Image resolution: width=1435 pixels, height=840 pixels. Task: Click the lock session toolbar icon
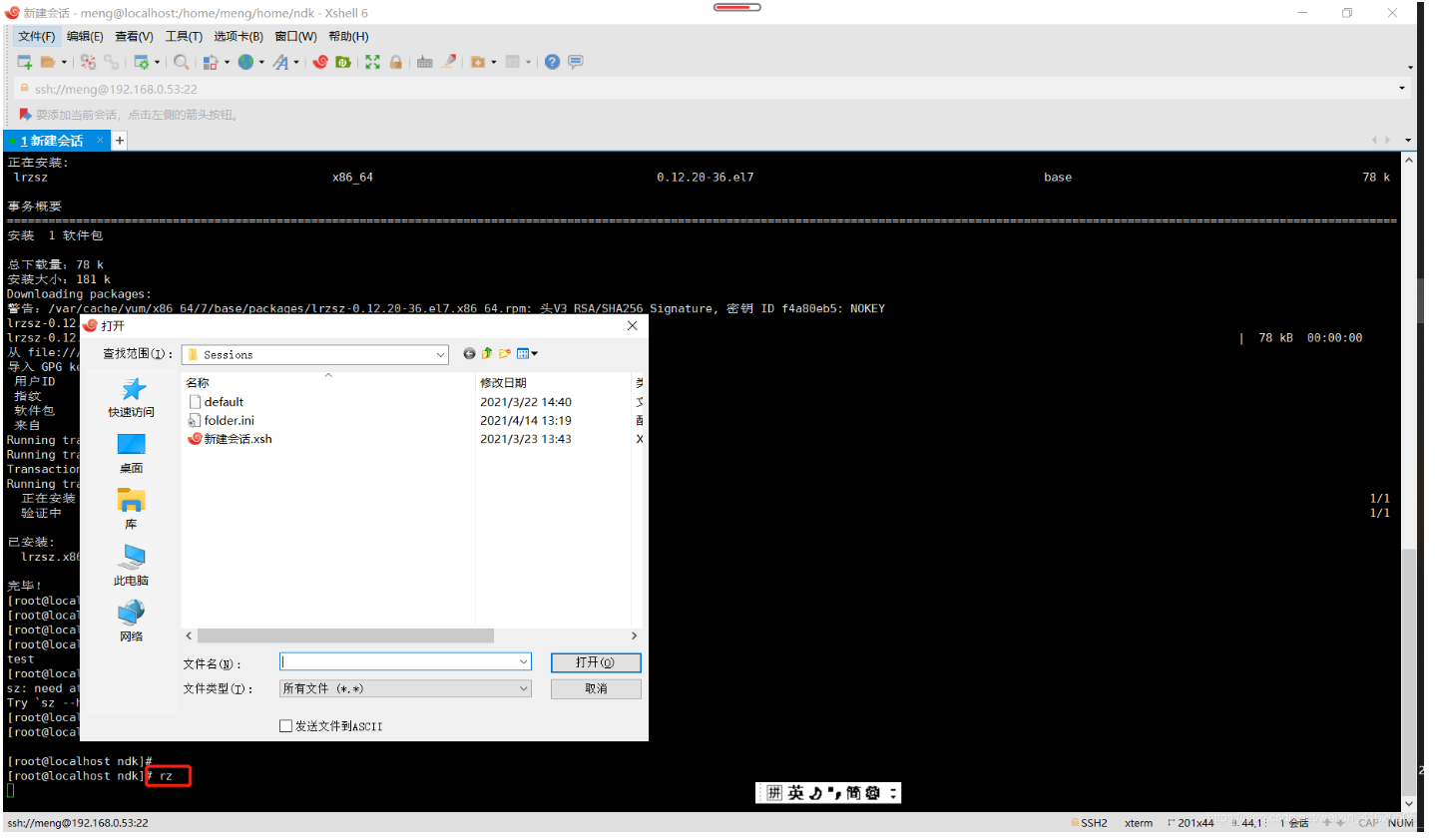pos(396,62)
